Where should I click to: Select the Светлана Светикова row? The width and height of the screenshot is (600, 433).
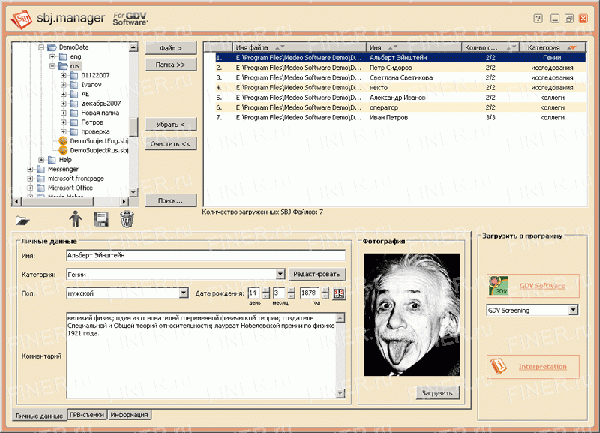click(x=401, y=77)
